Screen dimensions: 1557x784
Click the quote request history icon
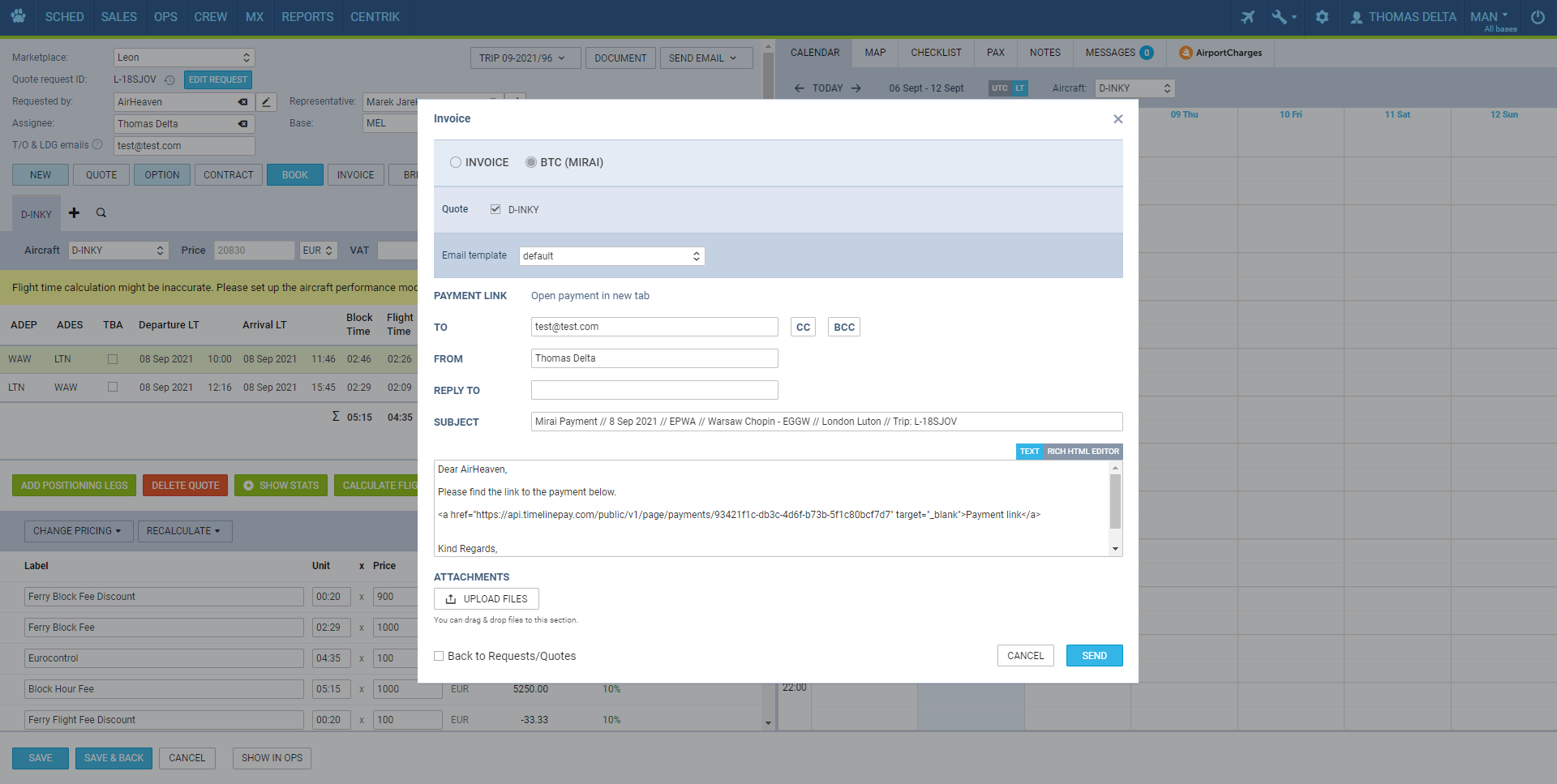pyautogui.click(x=169, y=80)
